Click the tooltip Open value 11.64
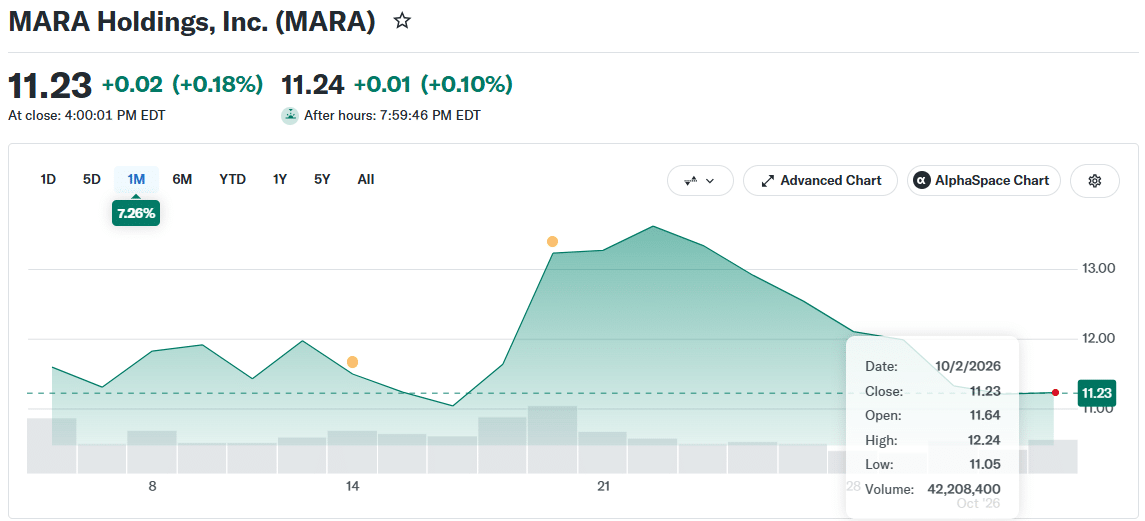Viewport: 1145px width, 521px height. click(985, 415)
